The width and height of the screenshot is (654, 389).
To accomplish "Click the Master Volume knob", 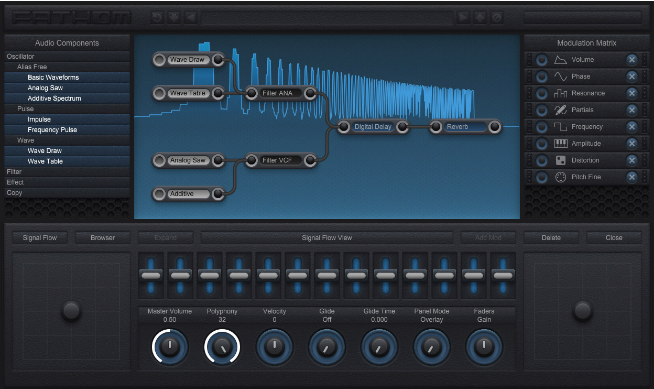I will (x=170, y=346).
